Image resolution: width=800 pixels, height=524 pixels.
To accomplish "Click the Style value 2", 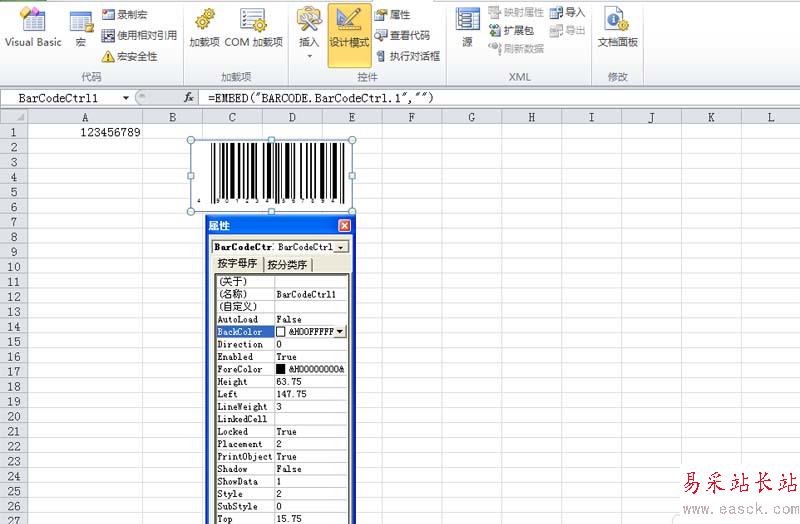I will (311, 494).
